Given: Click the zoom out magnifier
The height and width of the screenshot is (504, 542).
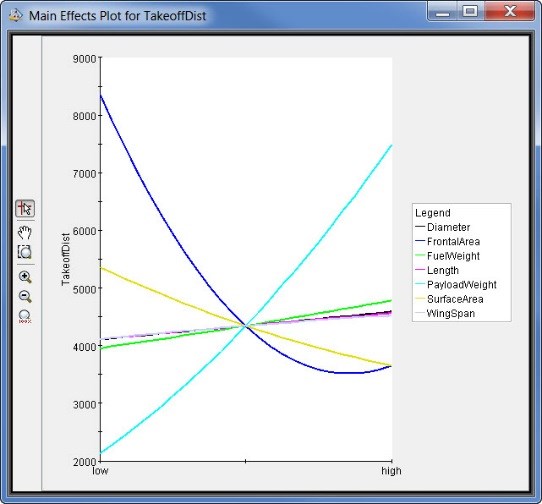Looking at the screenshot, I should coord(25,296).
